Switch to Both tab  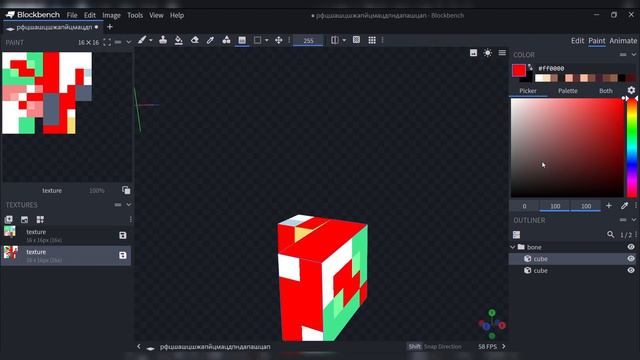(x=605, y=91)
